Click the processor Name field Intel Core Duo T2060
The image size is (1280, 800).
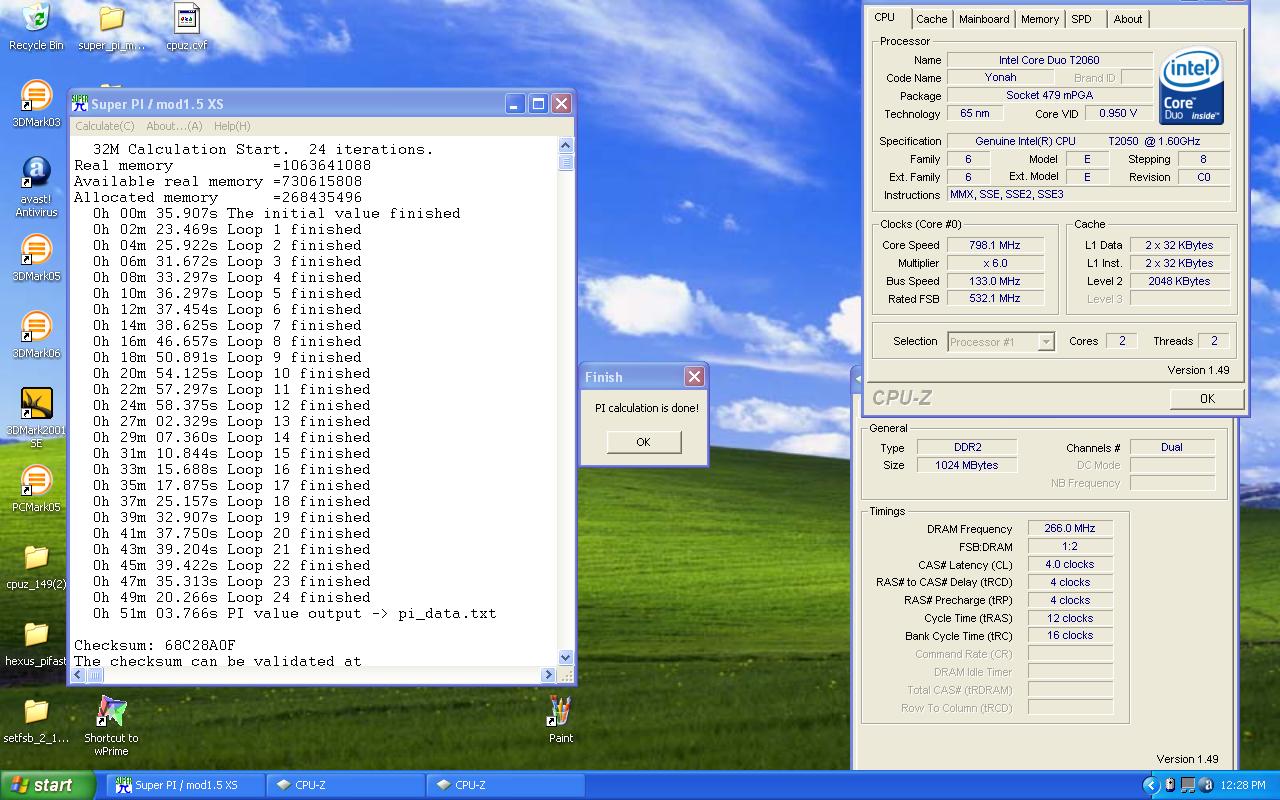coord(1049,60)
